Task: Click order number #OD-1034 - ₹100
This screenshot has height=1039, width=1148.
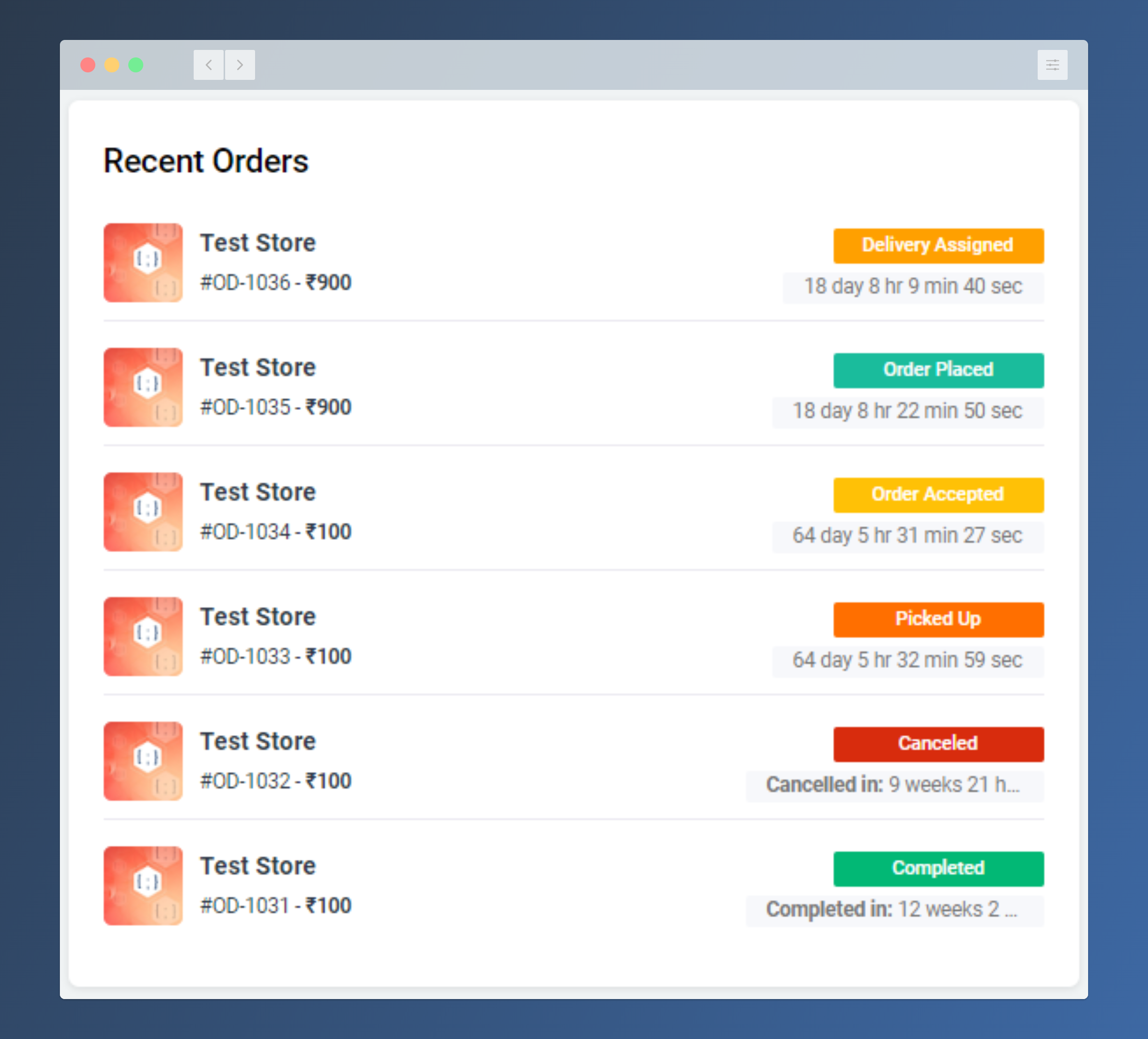Action: coord(276,532)
